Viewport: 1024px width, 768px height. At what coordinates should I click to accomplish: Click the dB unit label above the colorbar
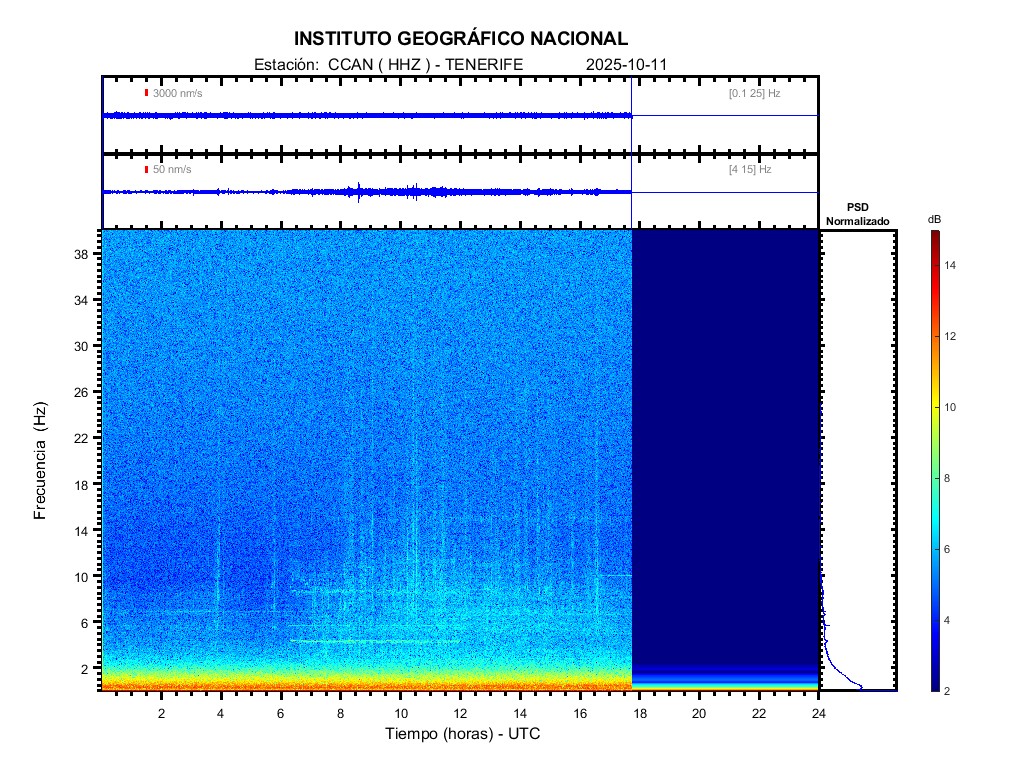[934, 218]
